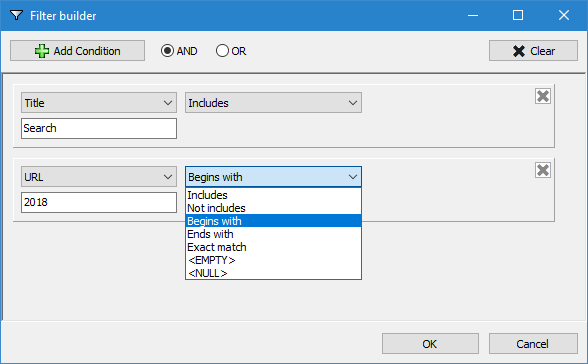
Task: Click the Add Condition button
Action: click(77, 51)
